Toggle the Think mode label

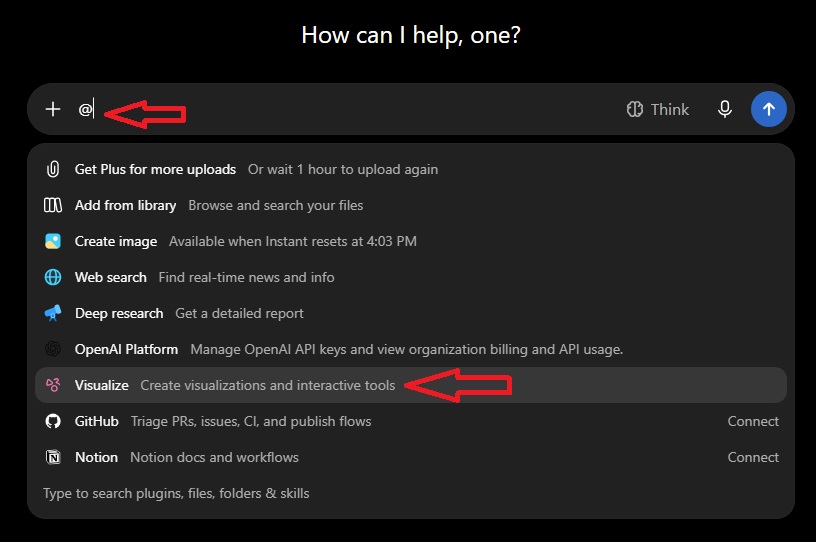[670, 109]
